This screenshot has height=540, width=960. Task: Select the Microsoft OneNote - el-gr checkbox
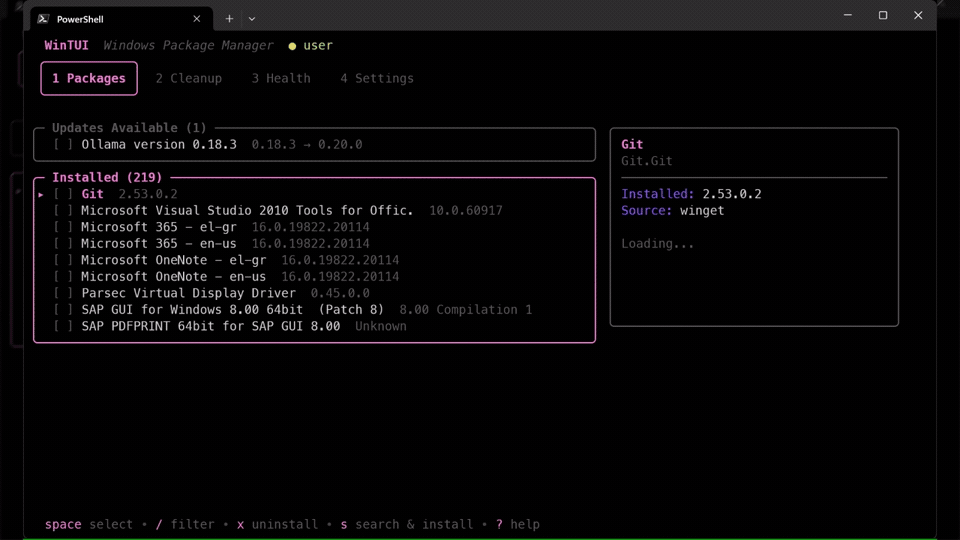63,260
